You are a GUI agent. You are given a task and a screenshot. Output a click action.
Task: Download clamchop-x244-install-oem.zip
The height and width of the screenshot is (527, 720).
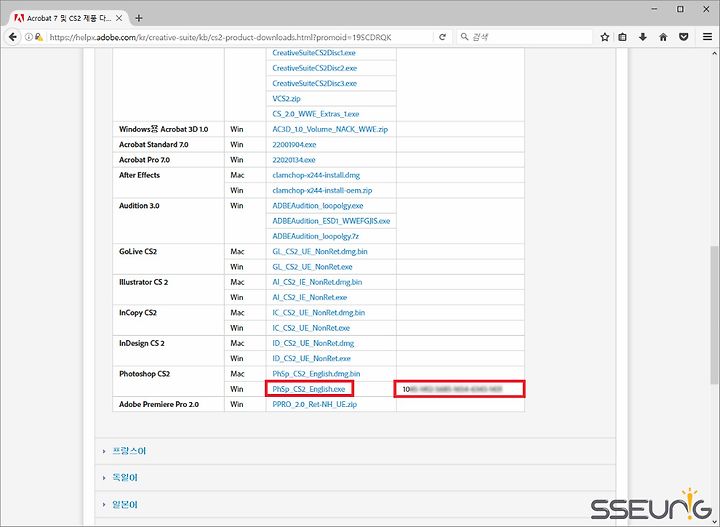point(322,190)
